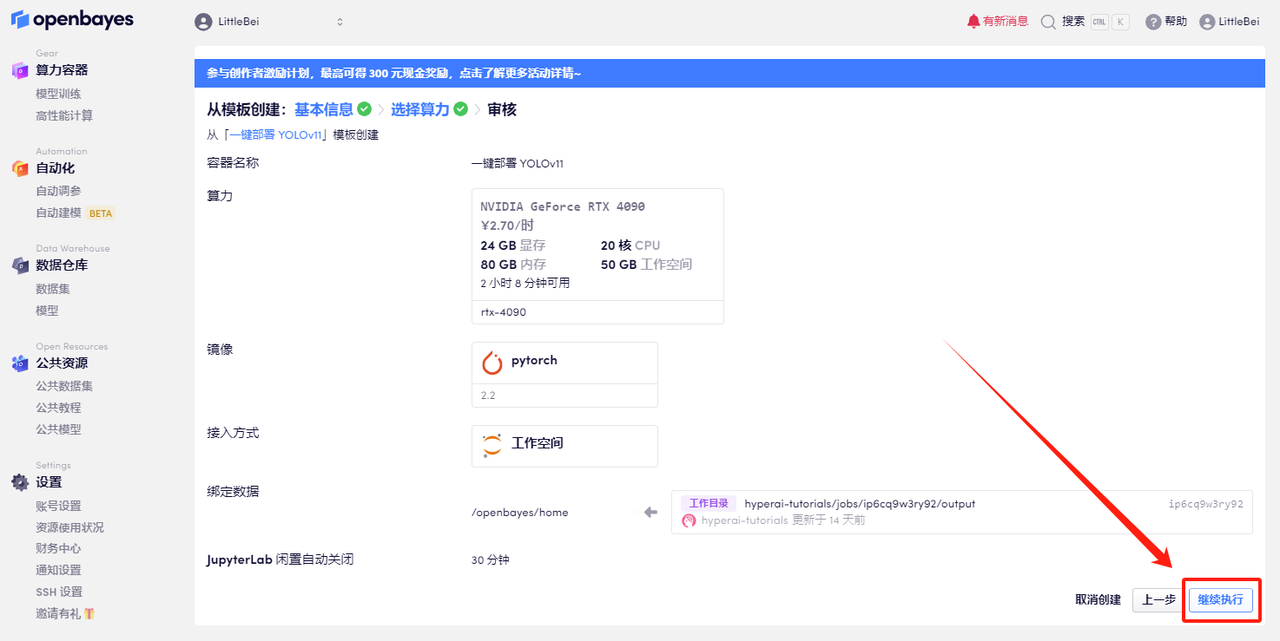Click the 自动化 sidebar icon

[x=20, y=168]
